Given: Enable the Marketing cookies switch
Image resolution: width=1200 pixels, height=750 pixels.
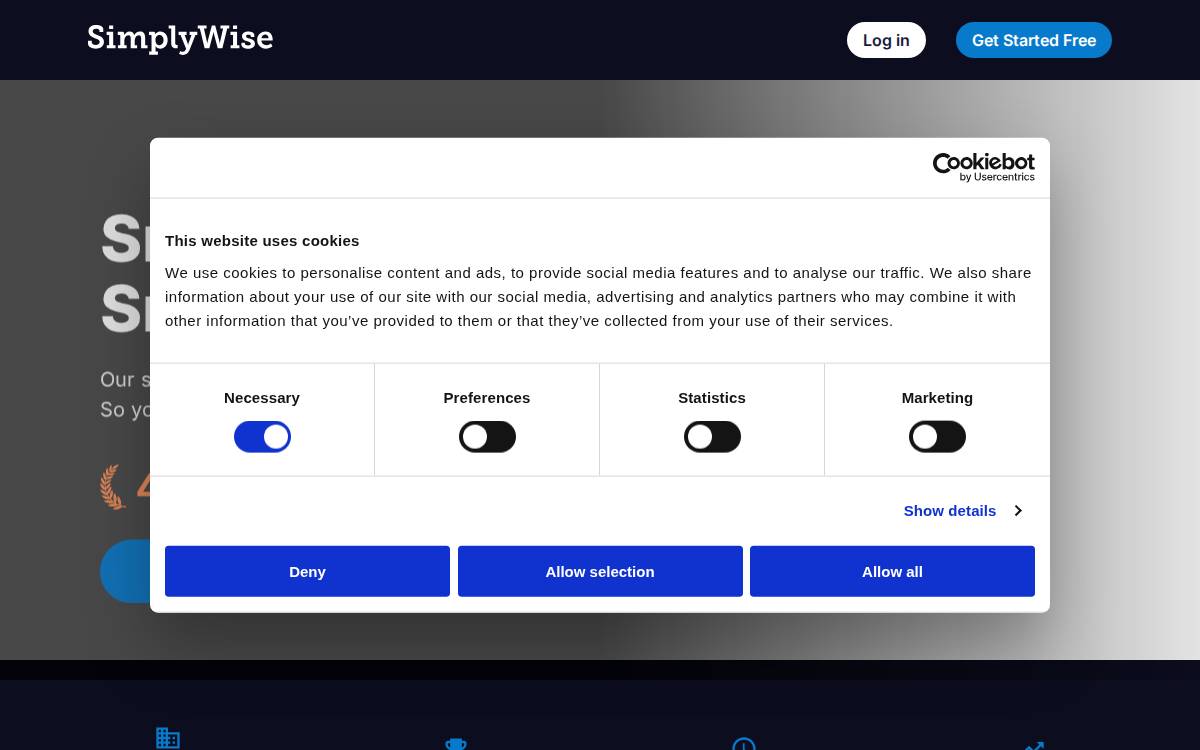Looking at the screenshot, I should 937,437.
